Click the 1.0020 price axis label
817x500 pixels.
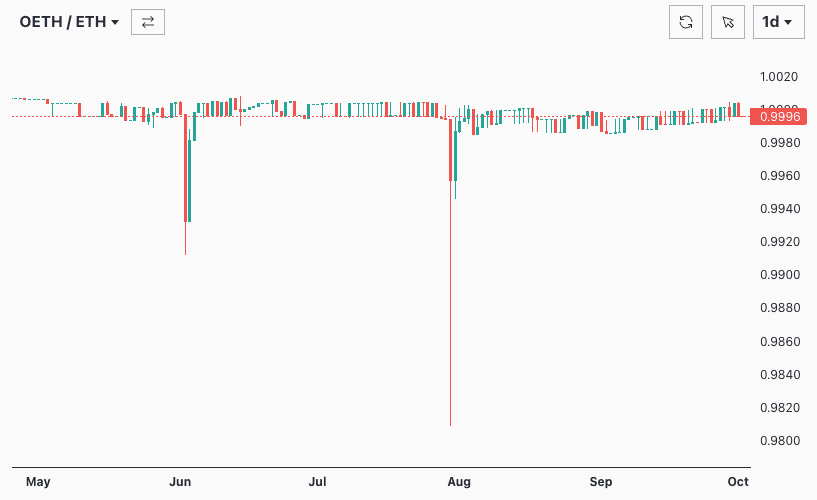(779, 77)
